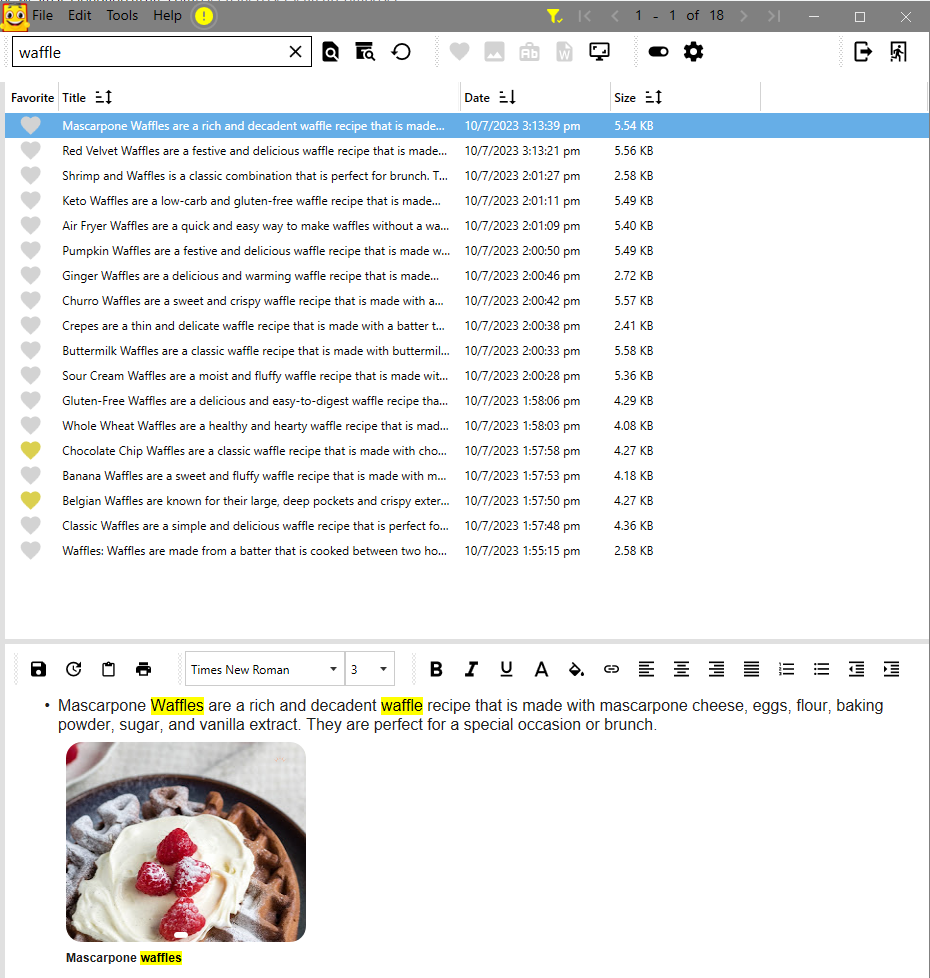This screenshot has height=978, width=930.
Task: Favorite the Classic Waffles row
Action: pyautogui.click(x=31, y=525)
